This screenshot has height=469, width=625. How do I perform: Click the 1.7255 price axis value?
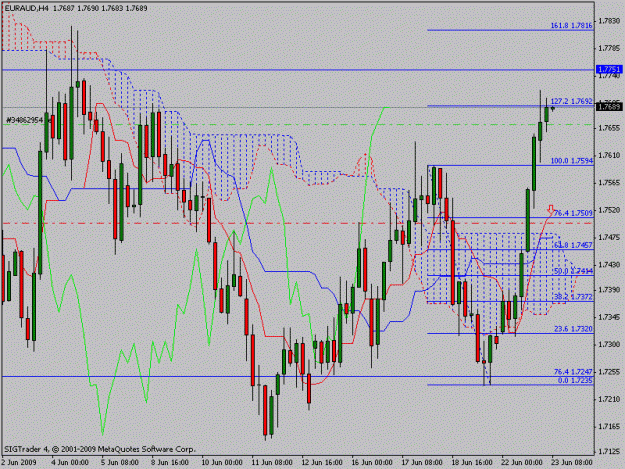click(609, 372)
